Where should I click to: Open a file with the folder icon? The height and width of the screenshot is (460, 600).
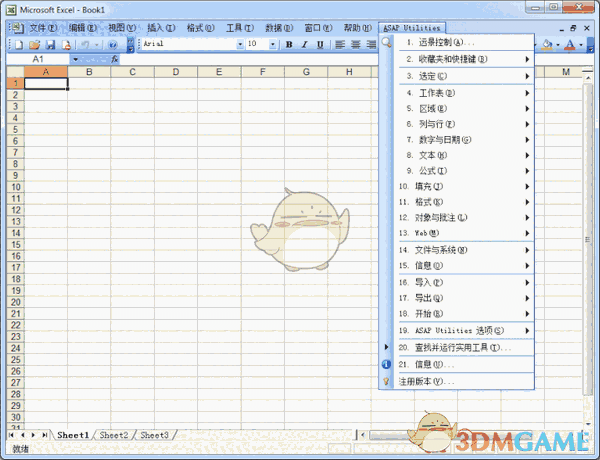pyautogui.click(x=34, y=45)
